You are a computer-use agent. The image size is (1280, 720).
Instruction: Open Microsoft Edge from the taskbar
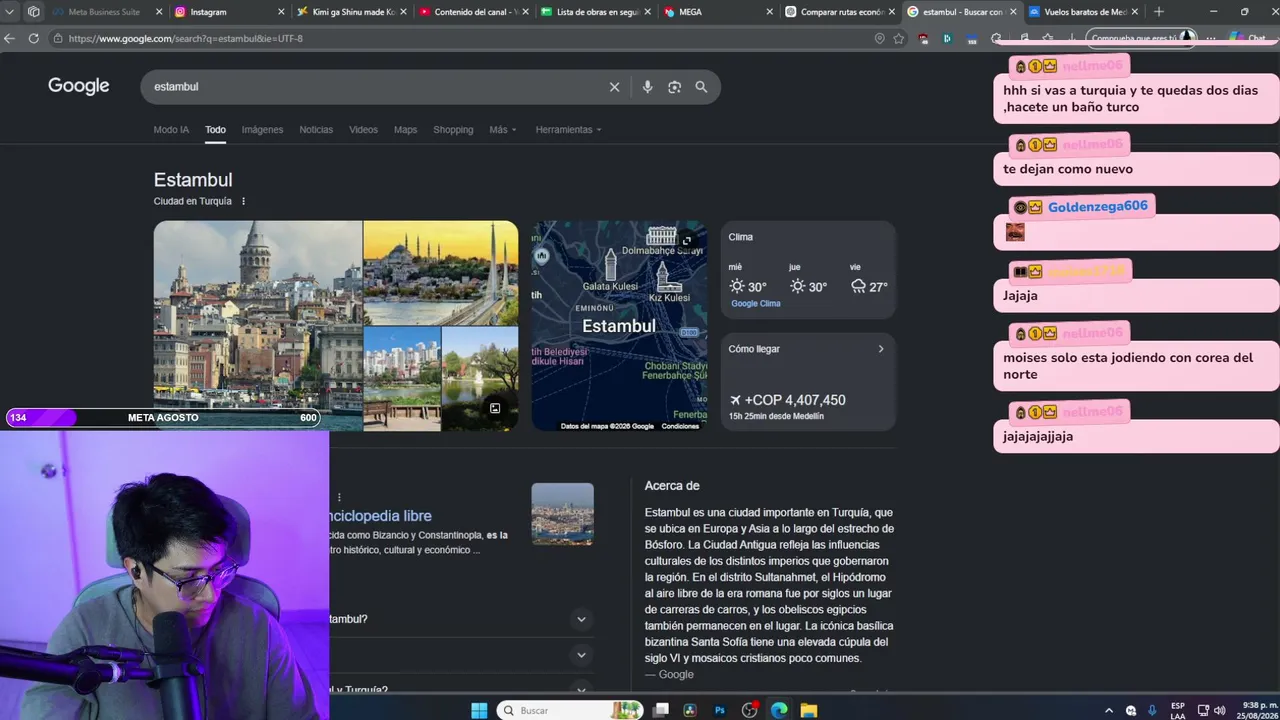pyautogui.click(x=779, y=710)
